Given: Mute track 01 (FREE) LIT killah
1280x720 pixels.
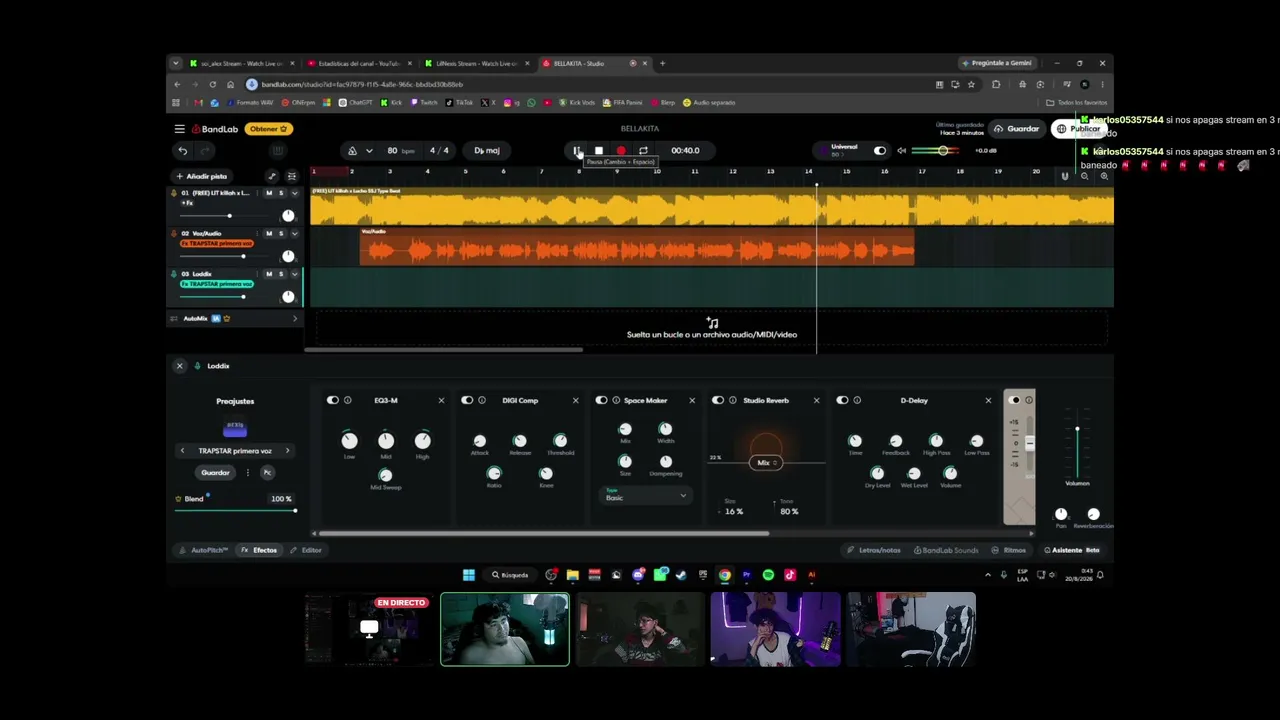Looking at the screenshot, I should coord(269,193).
